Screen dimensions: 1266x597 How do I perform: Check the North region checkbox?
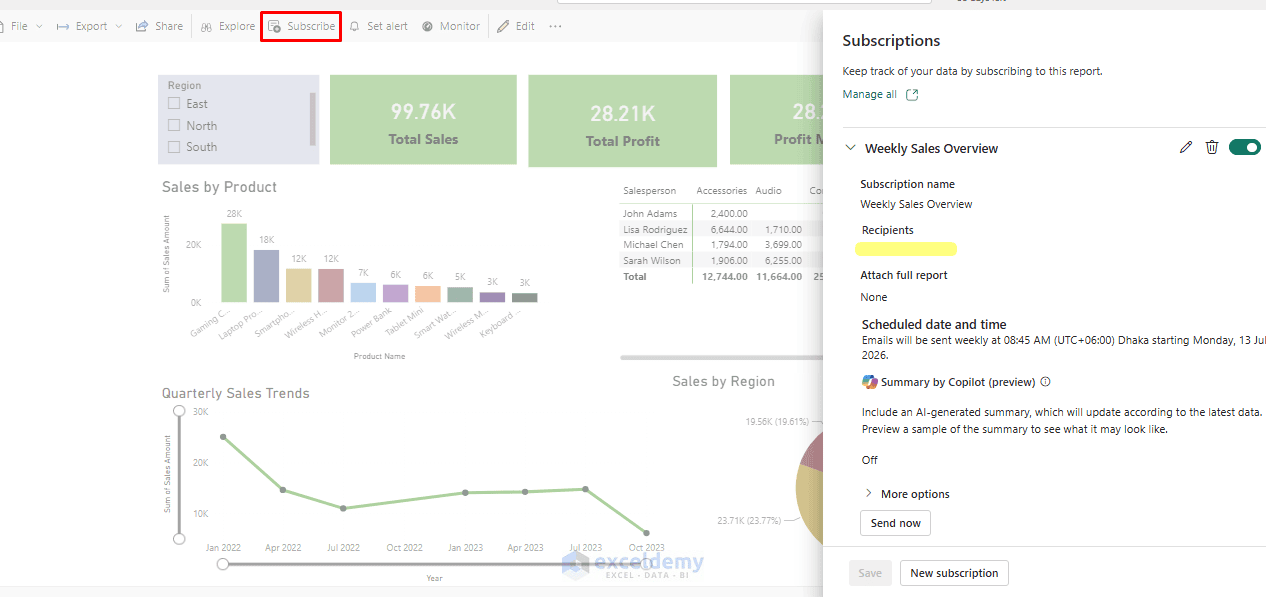[x=174, y=125]
